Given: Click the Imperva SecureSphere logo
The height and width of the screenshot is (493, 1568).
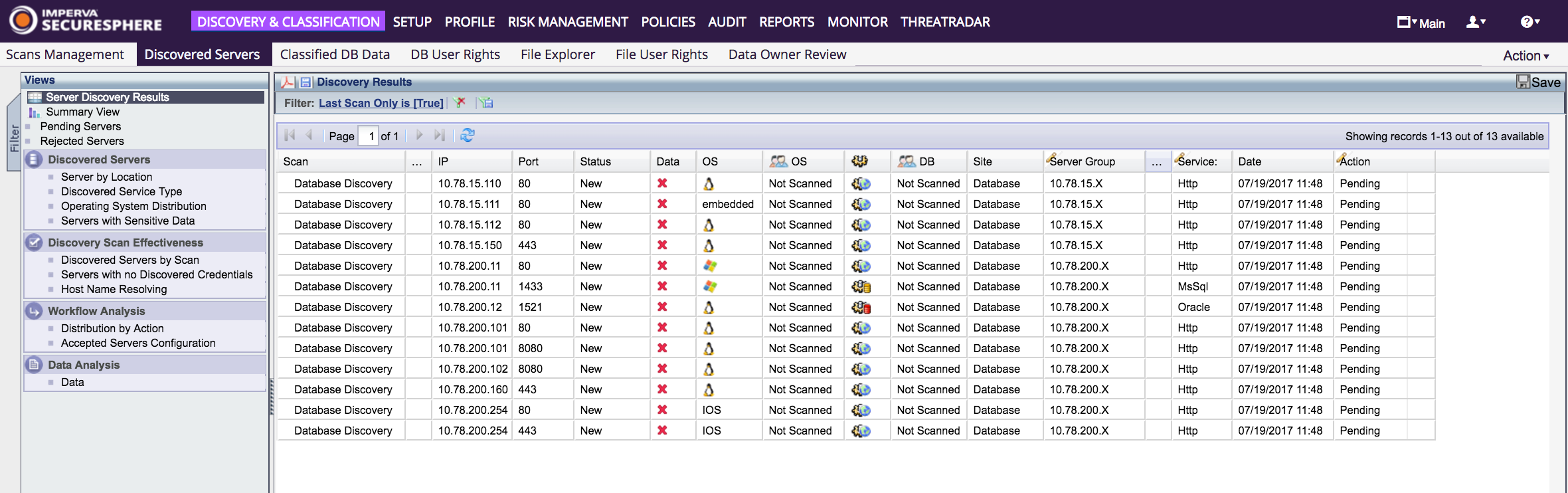Looking at the screenshot, I should [x=86, y=21].
